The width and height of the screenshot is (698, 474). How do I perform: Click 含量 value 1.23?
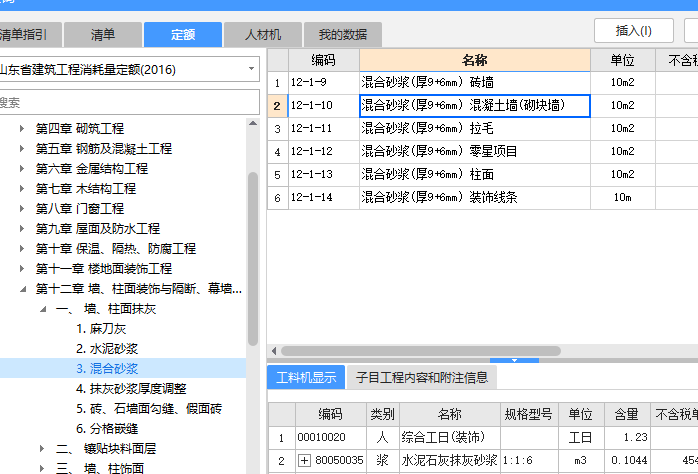626,438
